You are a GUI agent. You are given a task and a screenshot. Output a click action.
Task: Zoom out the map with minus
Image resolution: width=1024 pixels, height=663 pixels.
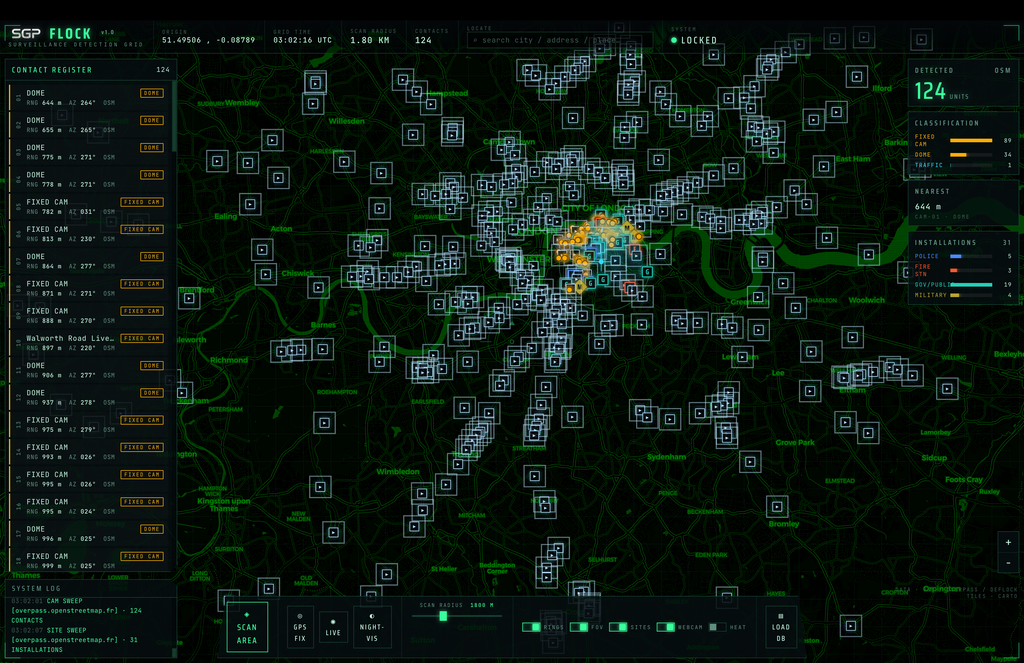pyautogui.click(x=1008, y=562)
